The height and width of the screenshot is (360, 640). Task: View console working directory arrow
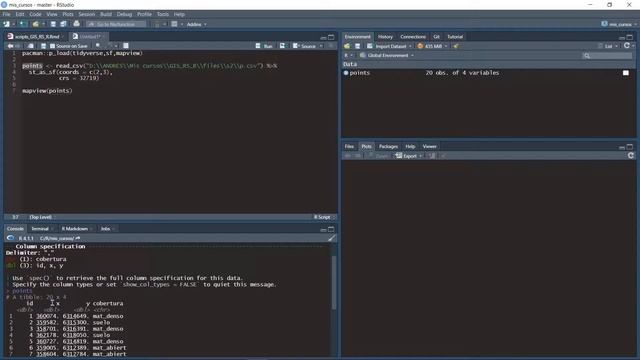78,238
